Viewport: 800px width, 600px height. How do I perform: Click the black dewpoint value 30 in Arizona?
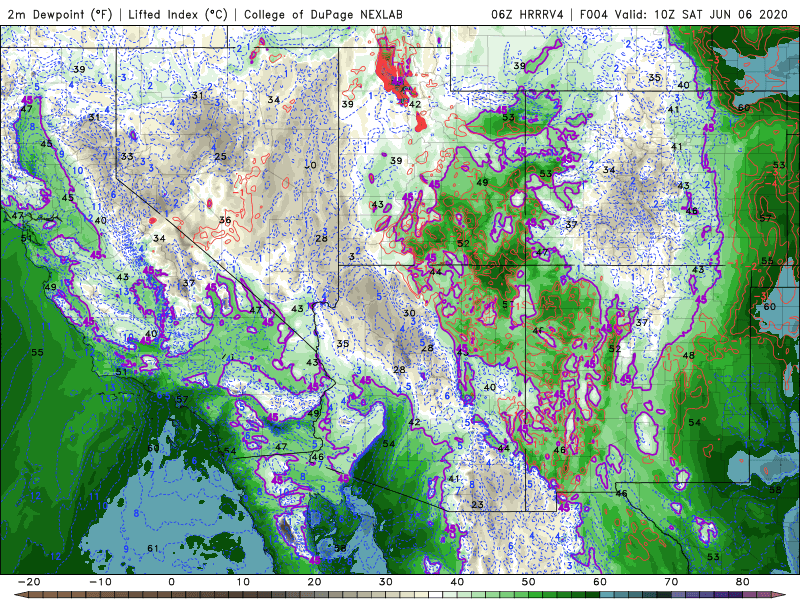409,313
